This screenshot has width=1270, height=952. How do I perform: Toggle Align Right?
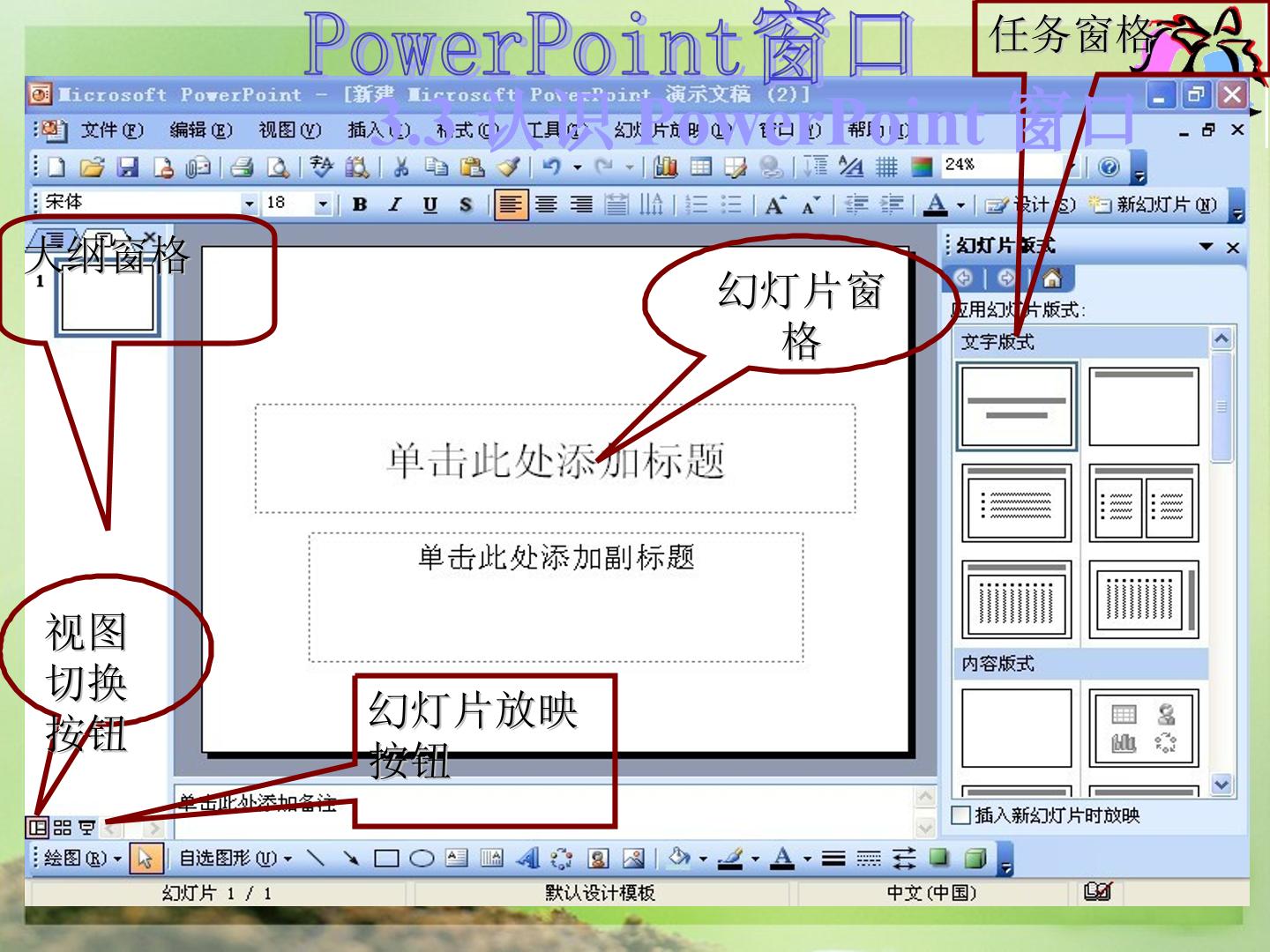point(581,205)
